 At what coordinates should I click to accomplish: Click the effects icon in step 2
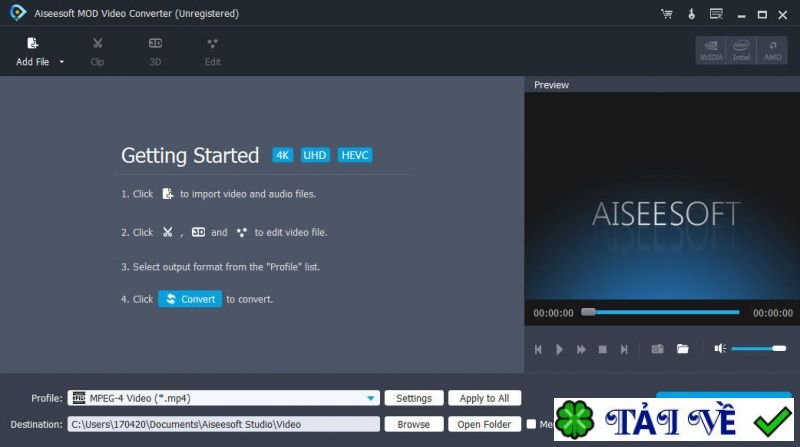click(241, 232)
